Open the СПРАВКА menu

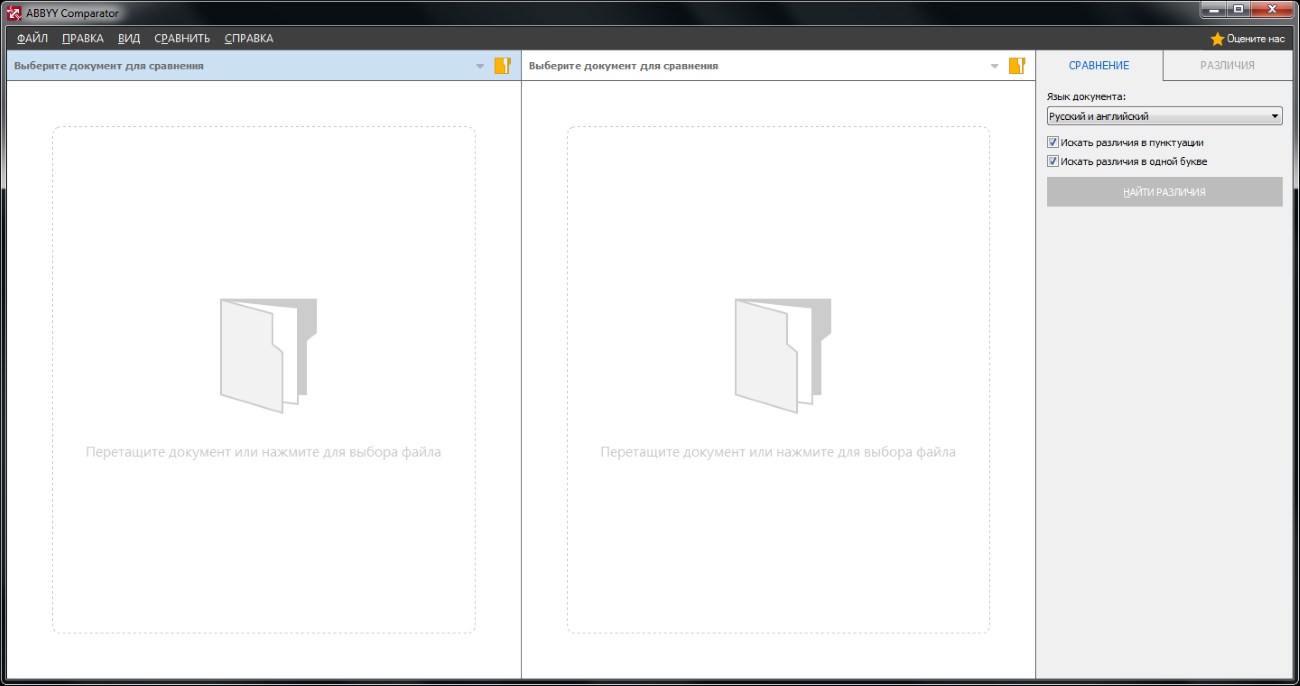tap(248, 38)
